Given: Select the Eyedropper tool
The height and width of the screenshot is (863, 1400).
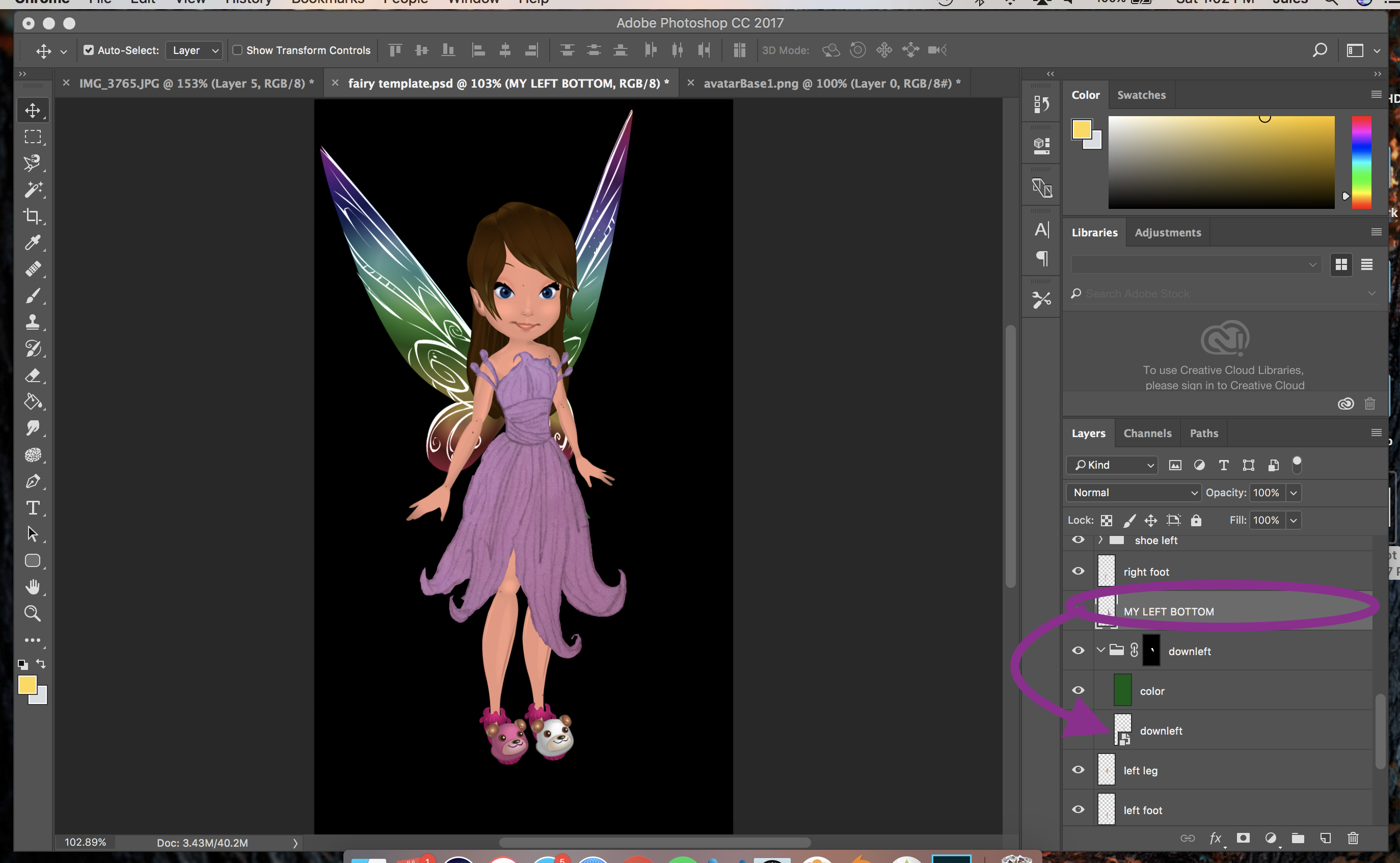Looking at the screenshot, I should click(x=33, y=242).
